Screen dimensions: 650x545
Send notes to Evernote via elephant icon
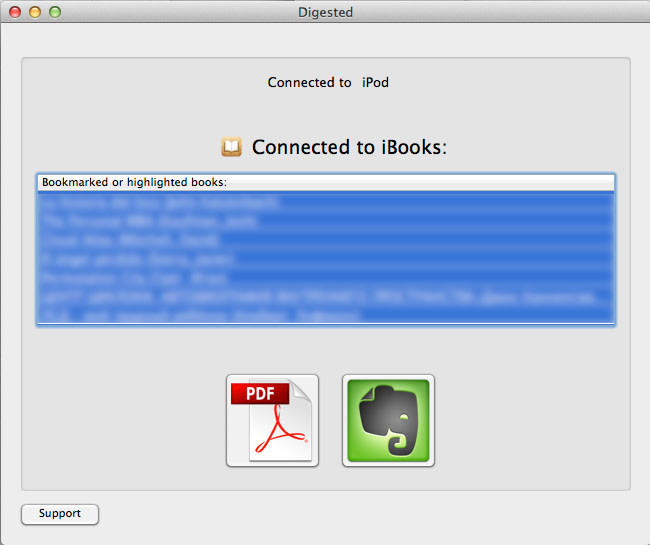[x=388, y=420]
